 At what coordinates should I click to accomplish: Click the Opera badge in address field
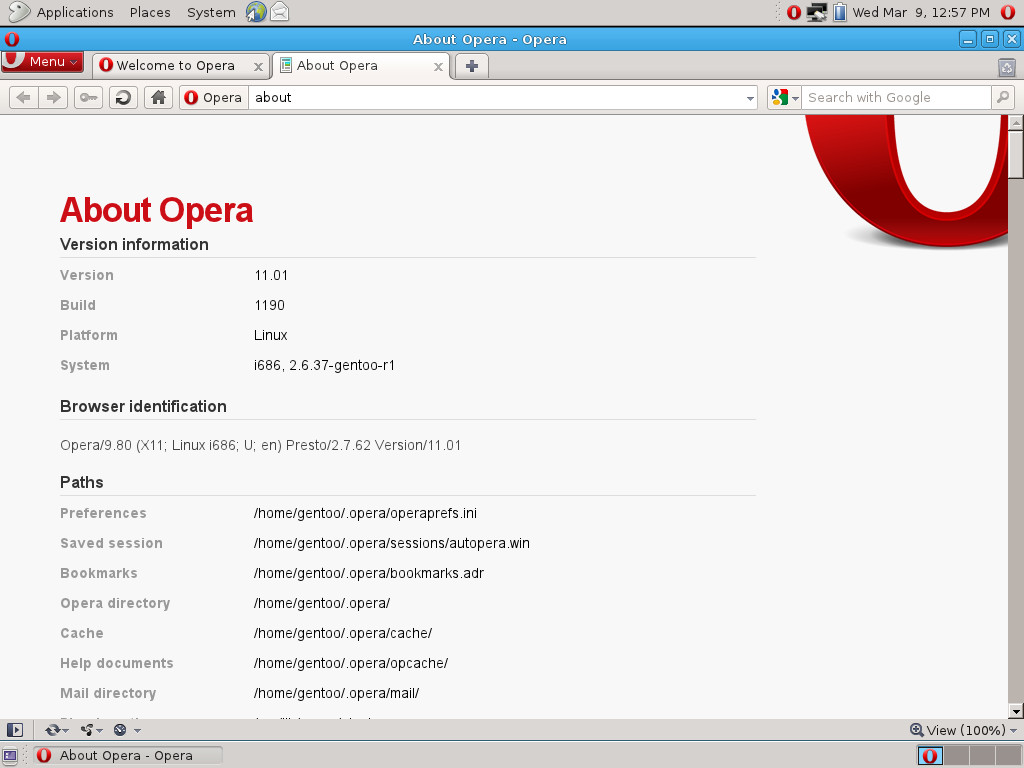coord(212,97)
